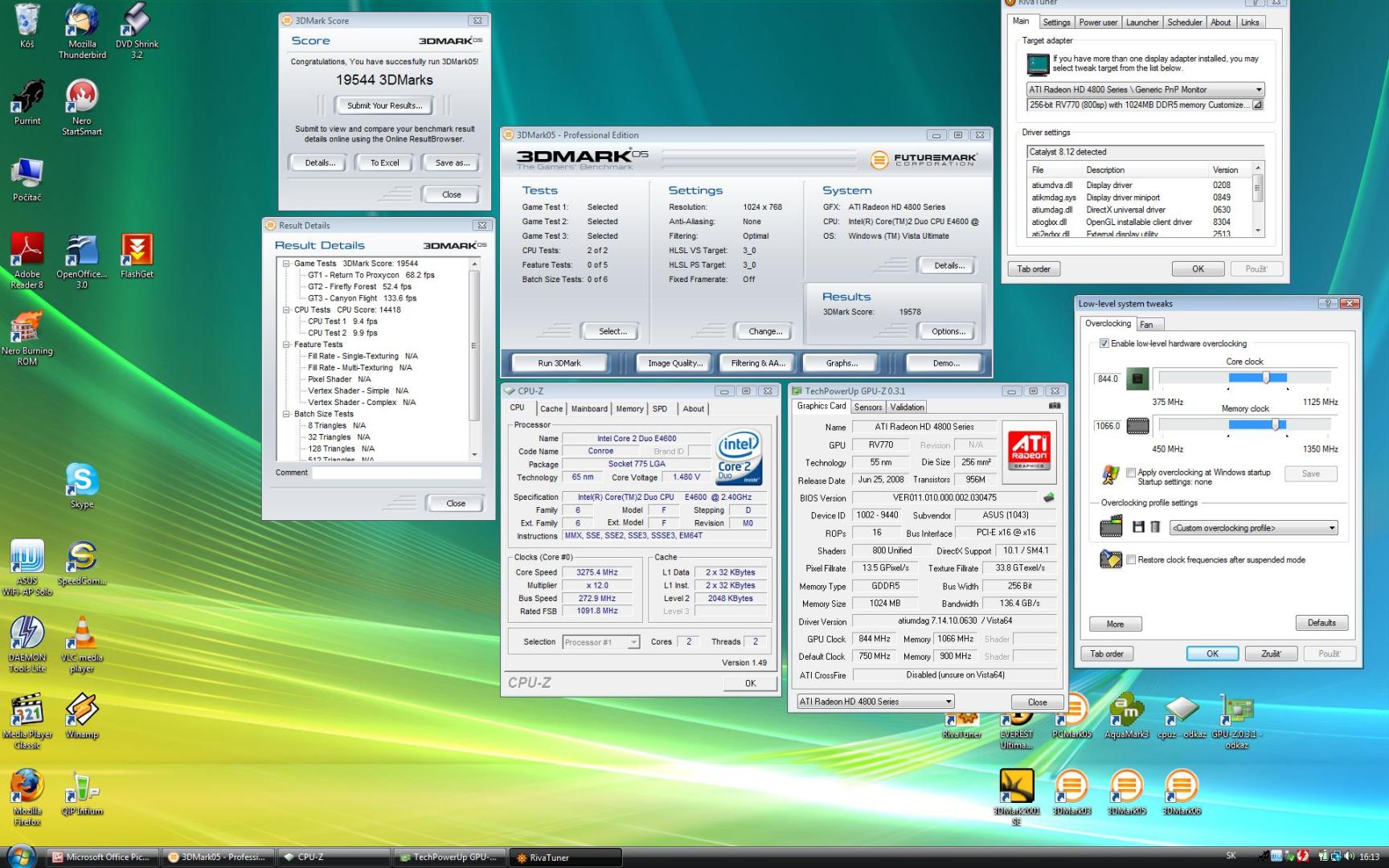The width and height of the screenshot is (1389, 868).
Task: Open Adobe Reader 8 desktop icon
Action: (27, 260)
